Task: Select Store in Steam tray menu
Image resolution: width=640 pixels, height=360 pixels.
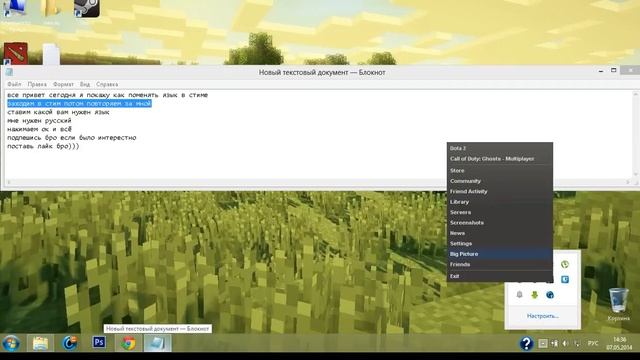Action: click(x=500, y=171)
